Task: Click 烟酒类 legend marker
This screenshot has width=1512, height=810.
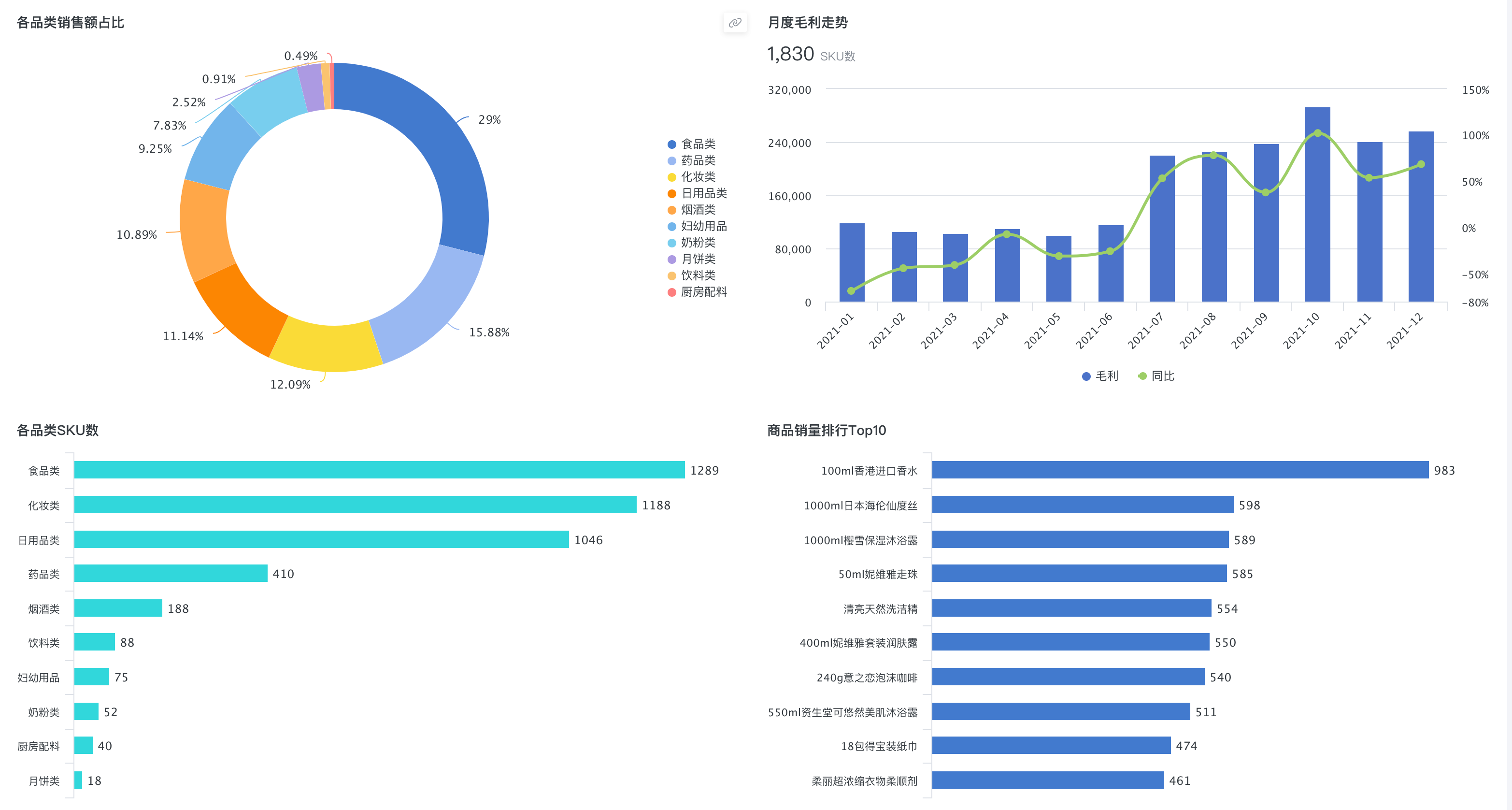Action: pyautogui.click(x=671, y=210)
